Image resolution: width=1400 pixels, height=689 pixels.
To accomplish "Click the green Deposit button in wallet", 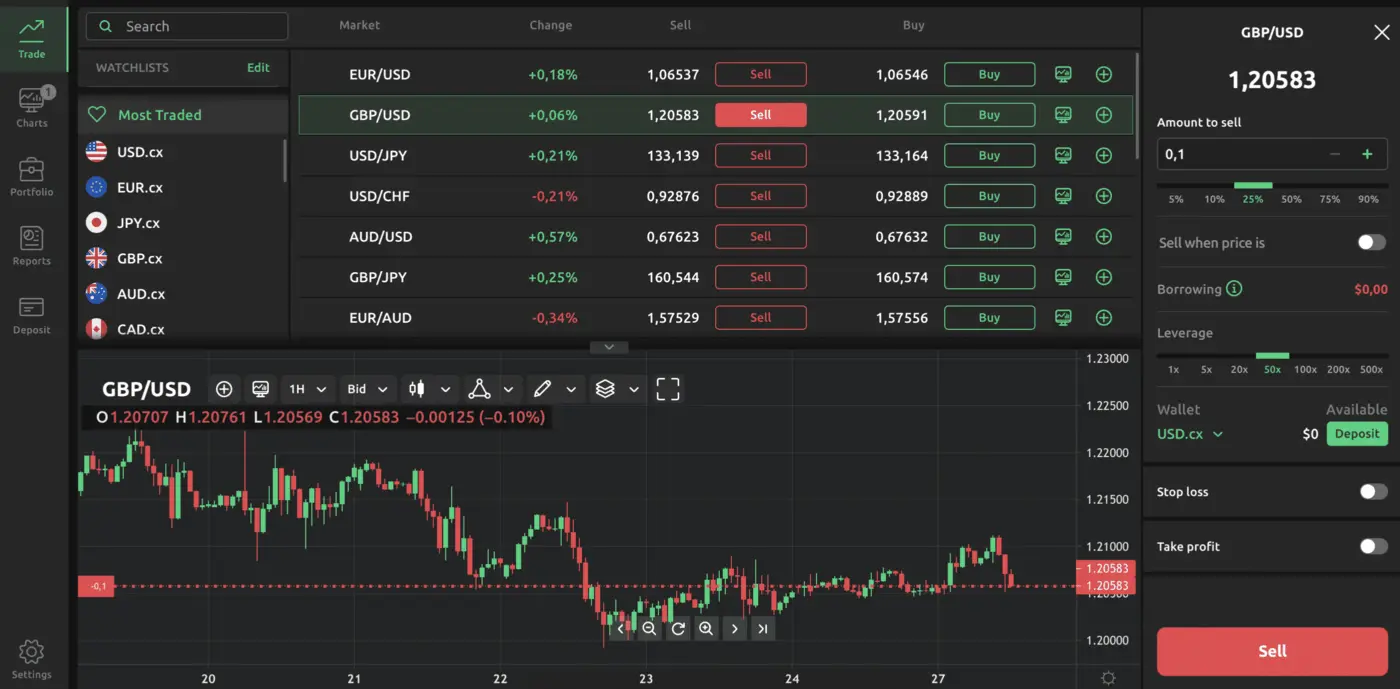I will point(1357,434).
